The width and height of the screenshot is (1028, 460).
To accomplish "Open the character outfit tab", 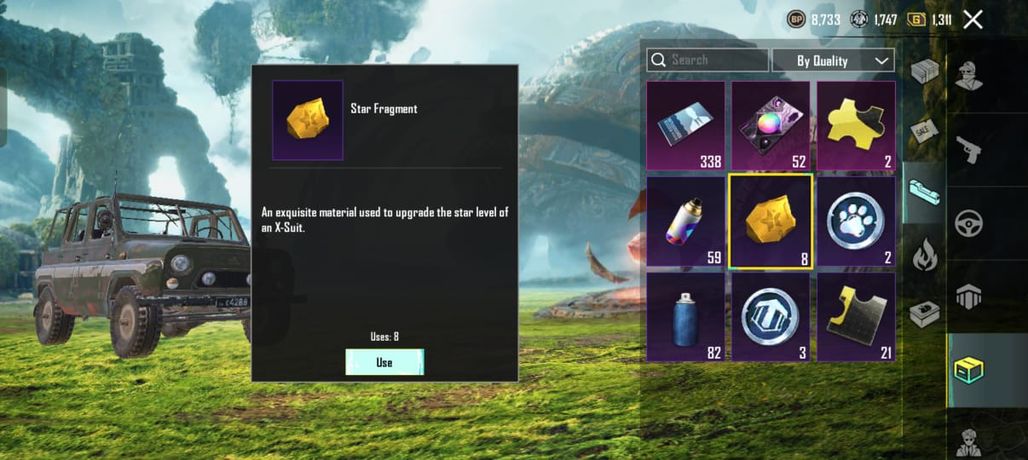I will click(968, 76).
